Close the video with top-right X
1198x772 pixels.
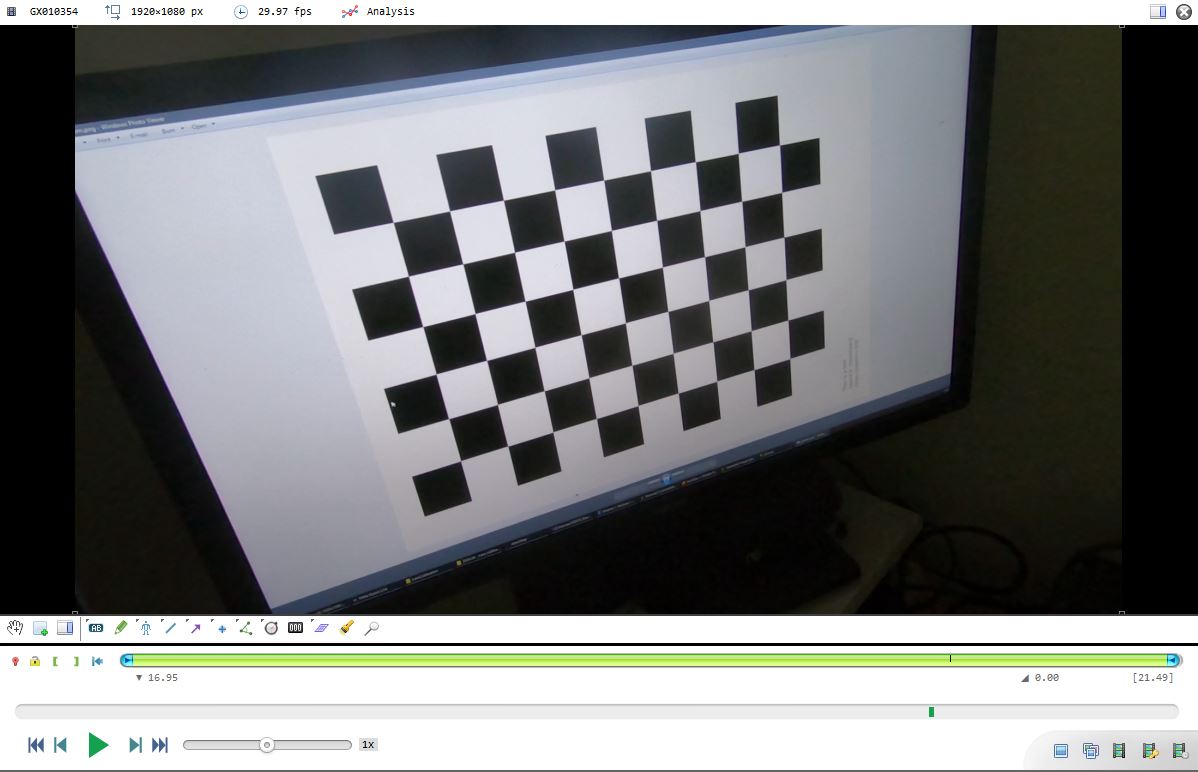click(x=1184, y=12)
